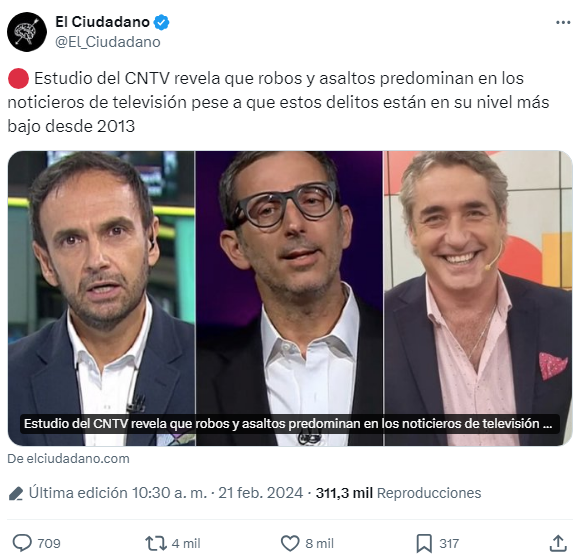
Task: Open the El Ciudadano display name
Action: (102, 22)
